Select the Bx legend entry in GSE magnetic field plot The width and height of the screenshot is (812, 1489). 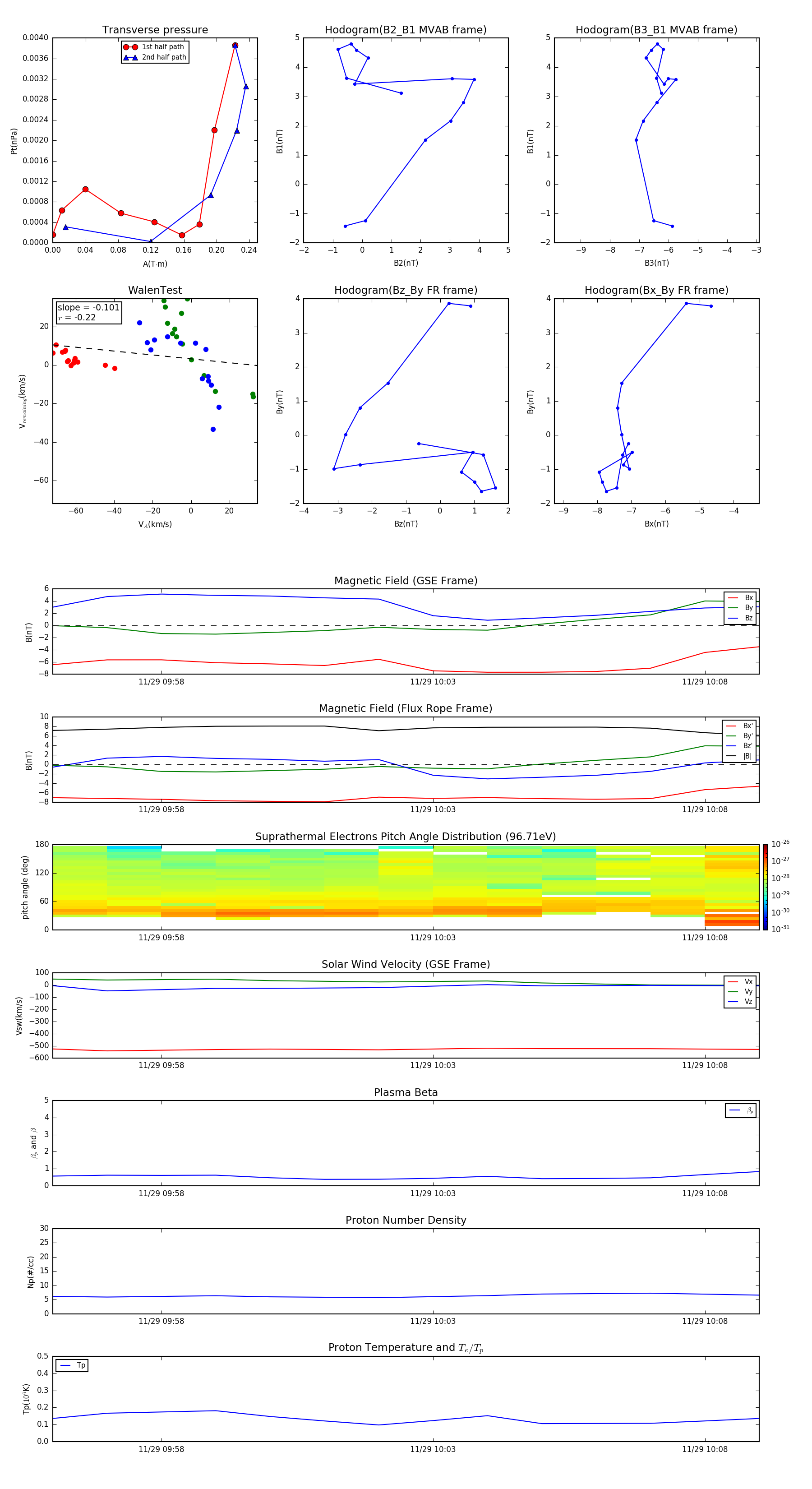(740, 598)
